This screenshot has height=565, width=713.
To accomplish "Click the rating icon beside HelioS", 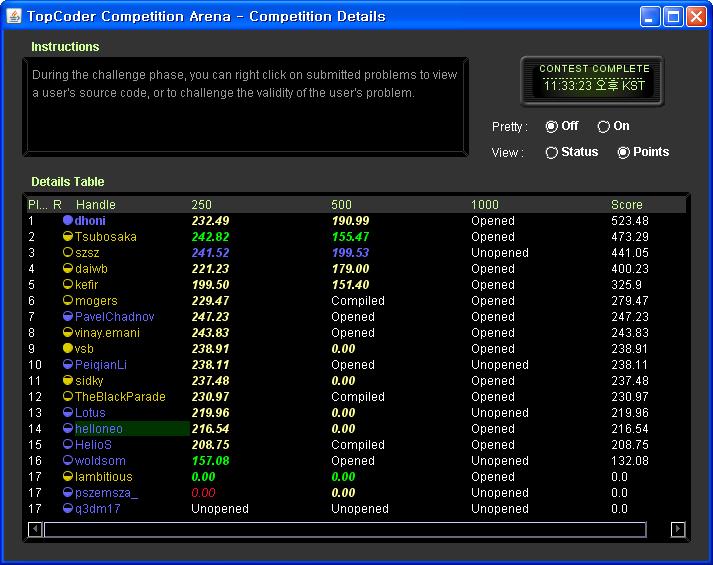I will 68,445.
